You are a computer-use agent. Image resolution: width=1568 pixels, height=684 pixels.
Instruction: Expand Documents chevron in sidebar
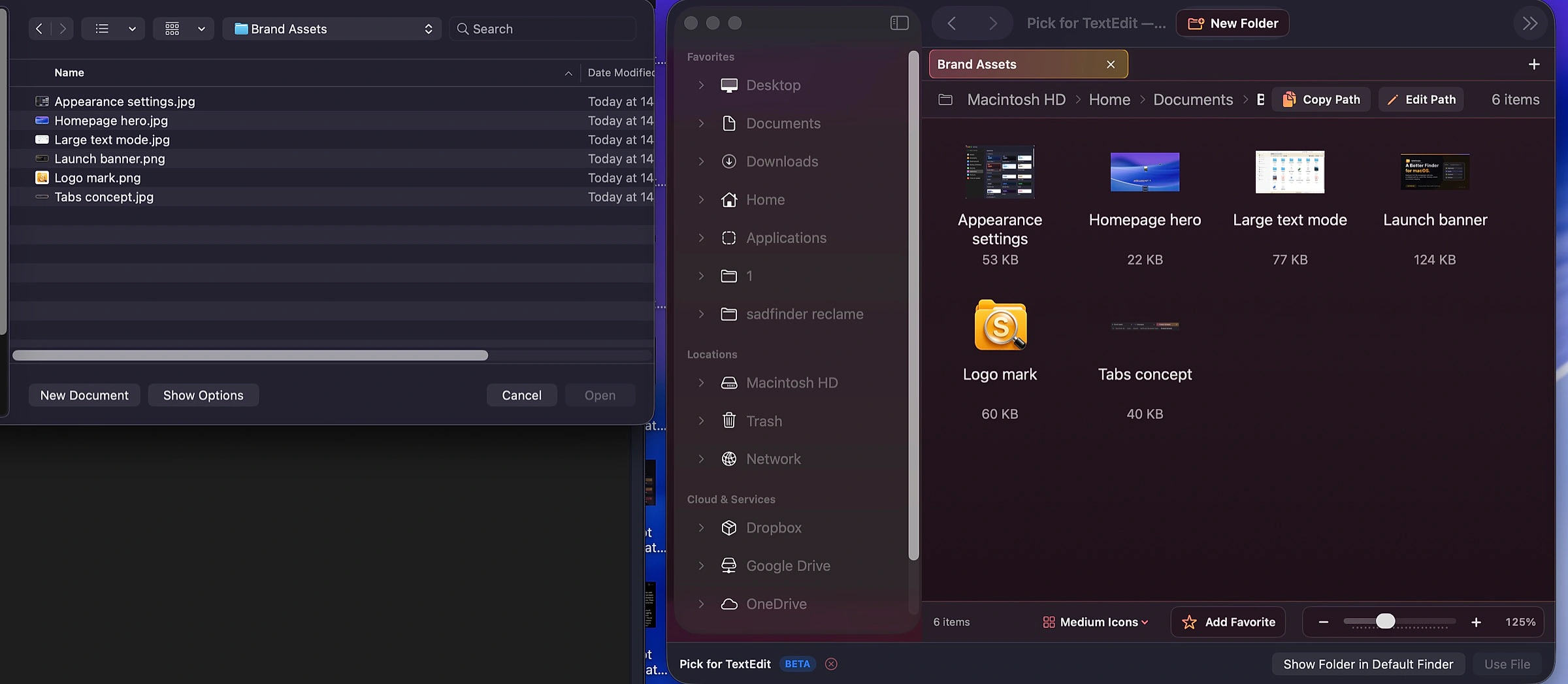point(701,123)
